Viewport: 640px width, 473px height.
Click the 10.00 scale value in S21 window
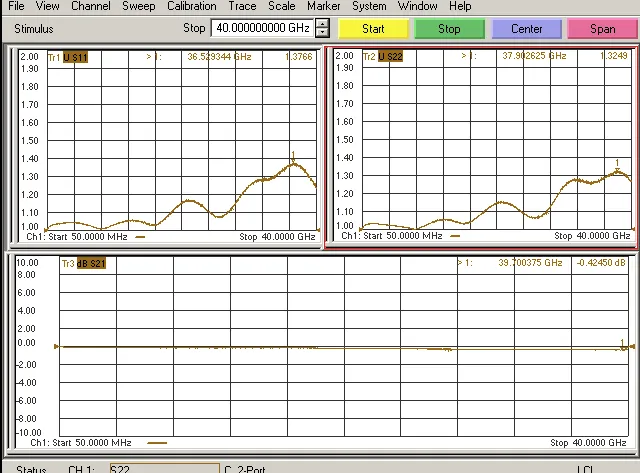(27, 263)
